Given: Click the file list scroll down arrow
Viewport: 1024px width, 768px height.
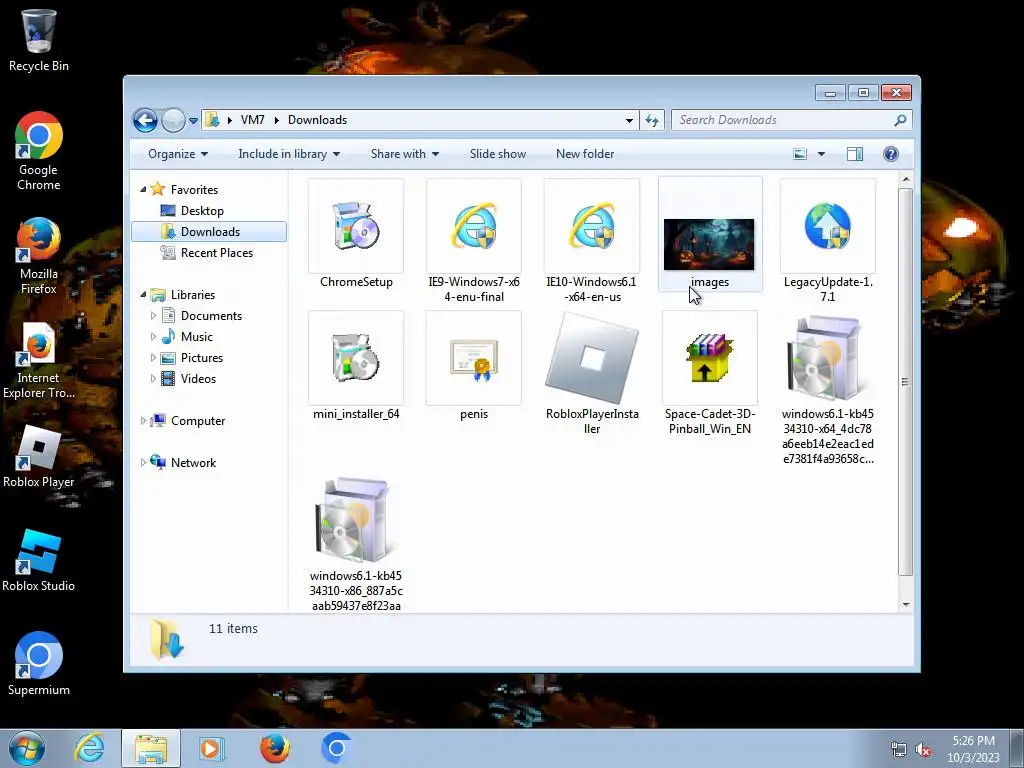Looking at the screenshot, I should pos(906,605).
